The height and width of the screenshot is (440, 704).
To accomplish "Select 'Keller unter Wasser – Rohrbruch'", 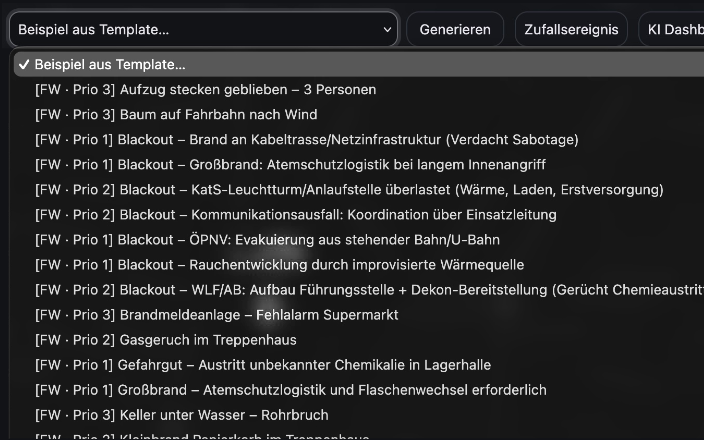I will coord(181,415).
